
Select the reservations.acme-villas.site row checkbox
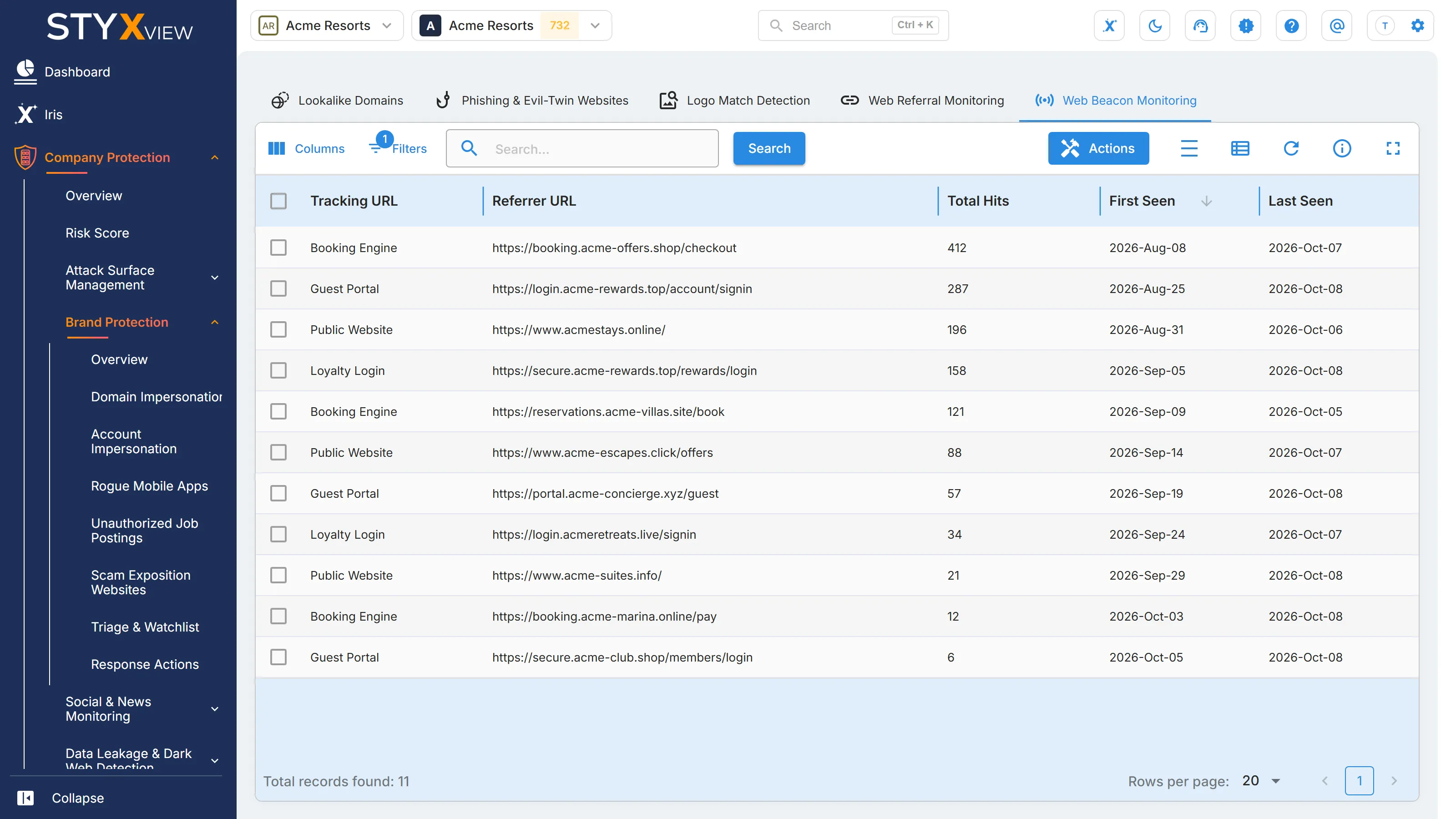coord(278,411)
